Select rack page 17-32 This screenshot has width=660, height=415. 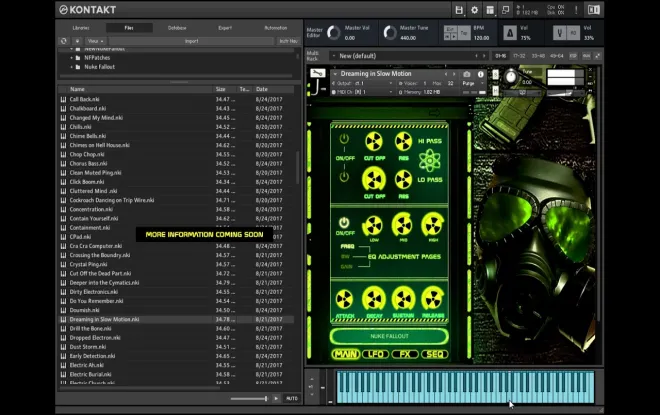pyautogui.click(x=519, y=56)
